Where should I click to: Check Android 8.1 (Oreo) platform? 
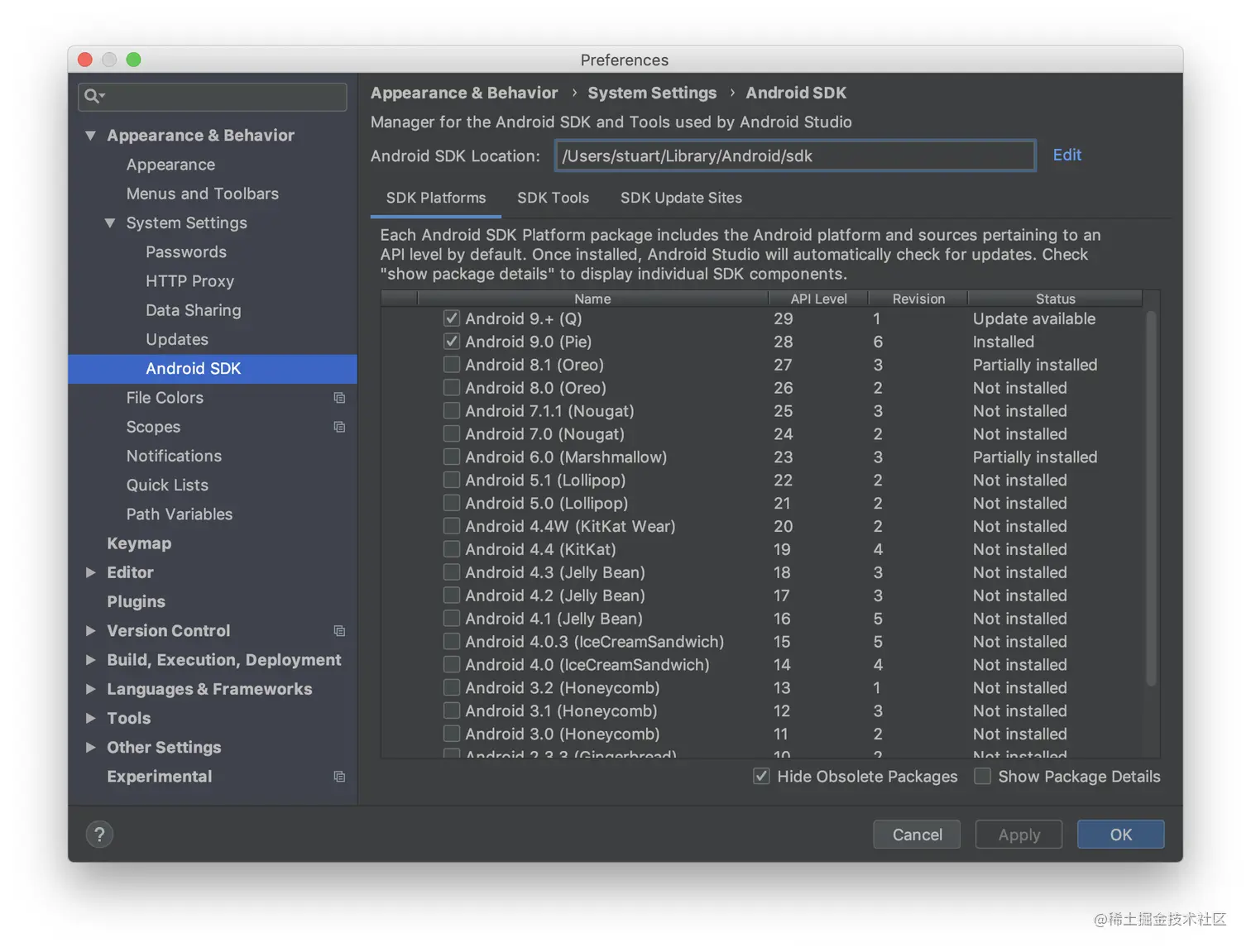pos(452,365)
